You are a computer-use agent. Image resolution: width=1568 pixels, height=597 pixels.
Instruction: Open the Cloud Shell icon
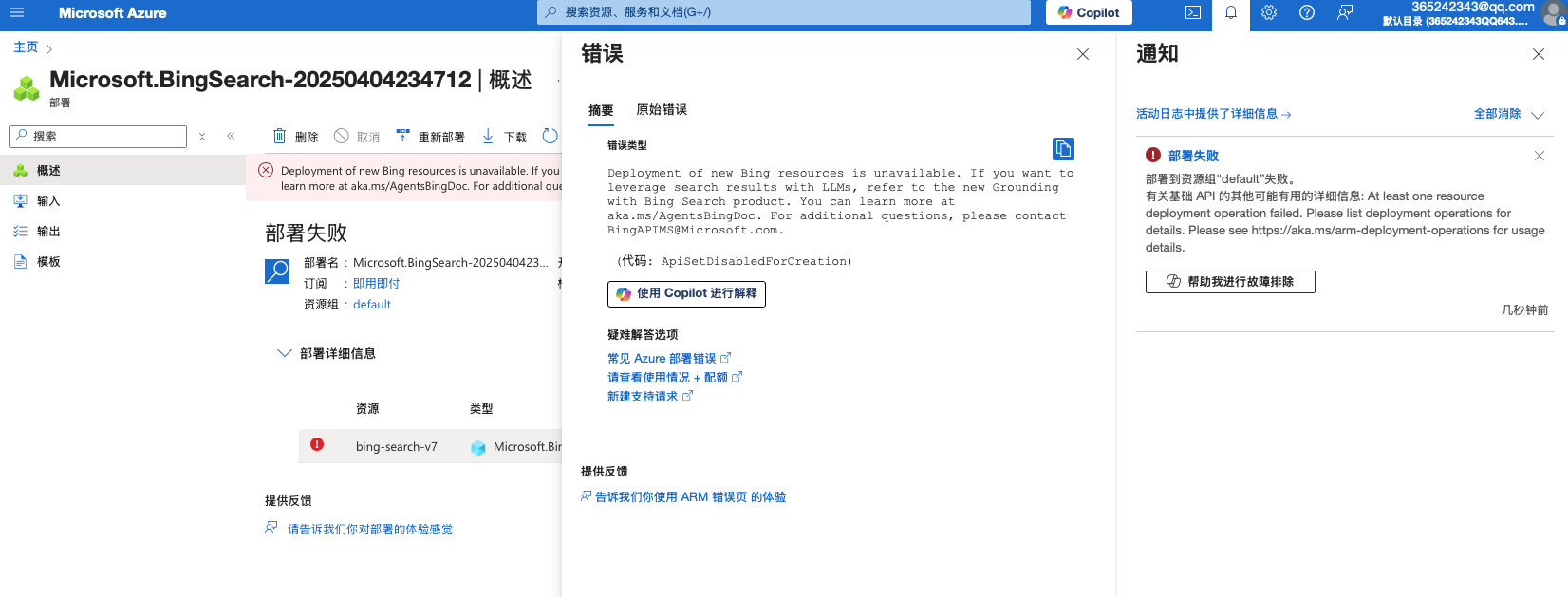pos(1193,12)
